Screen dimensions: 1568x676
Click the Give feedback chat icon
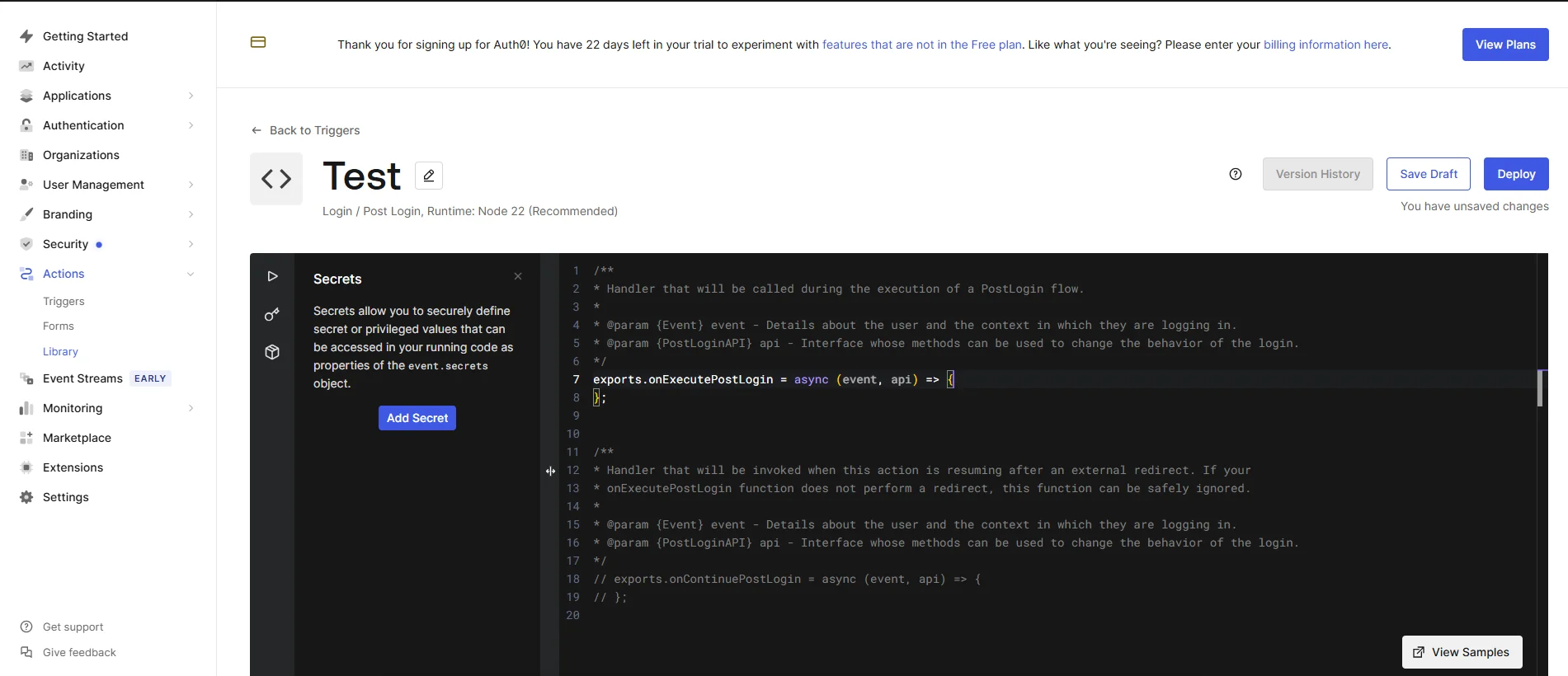click(26, 652)
